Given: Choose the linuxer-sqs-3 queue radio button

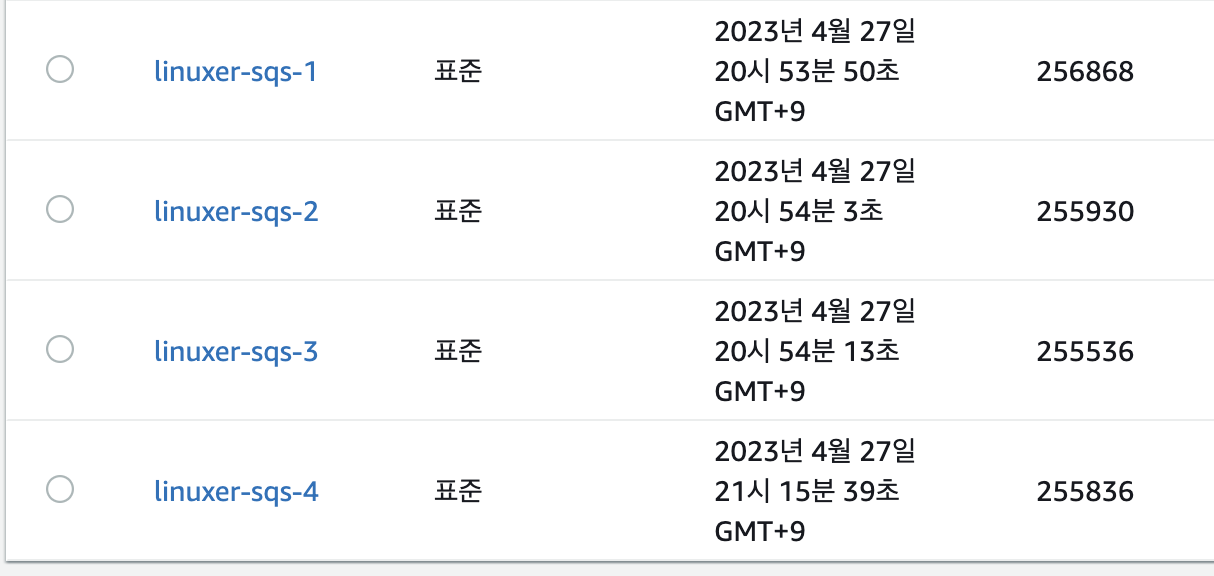Looking at the screenshot, I should 60,350.
